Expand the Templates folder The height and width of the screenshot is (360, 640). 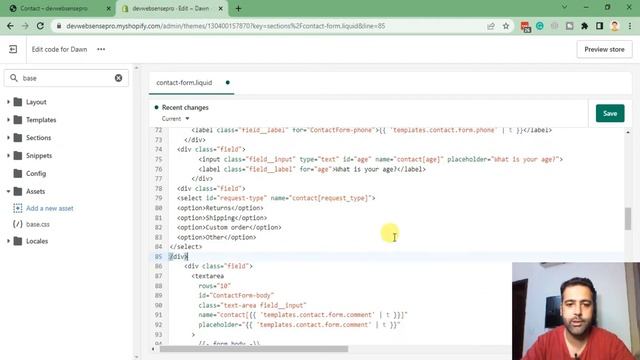(x=8, y=120)
